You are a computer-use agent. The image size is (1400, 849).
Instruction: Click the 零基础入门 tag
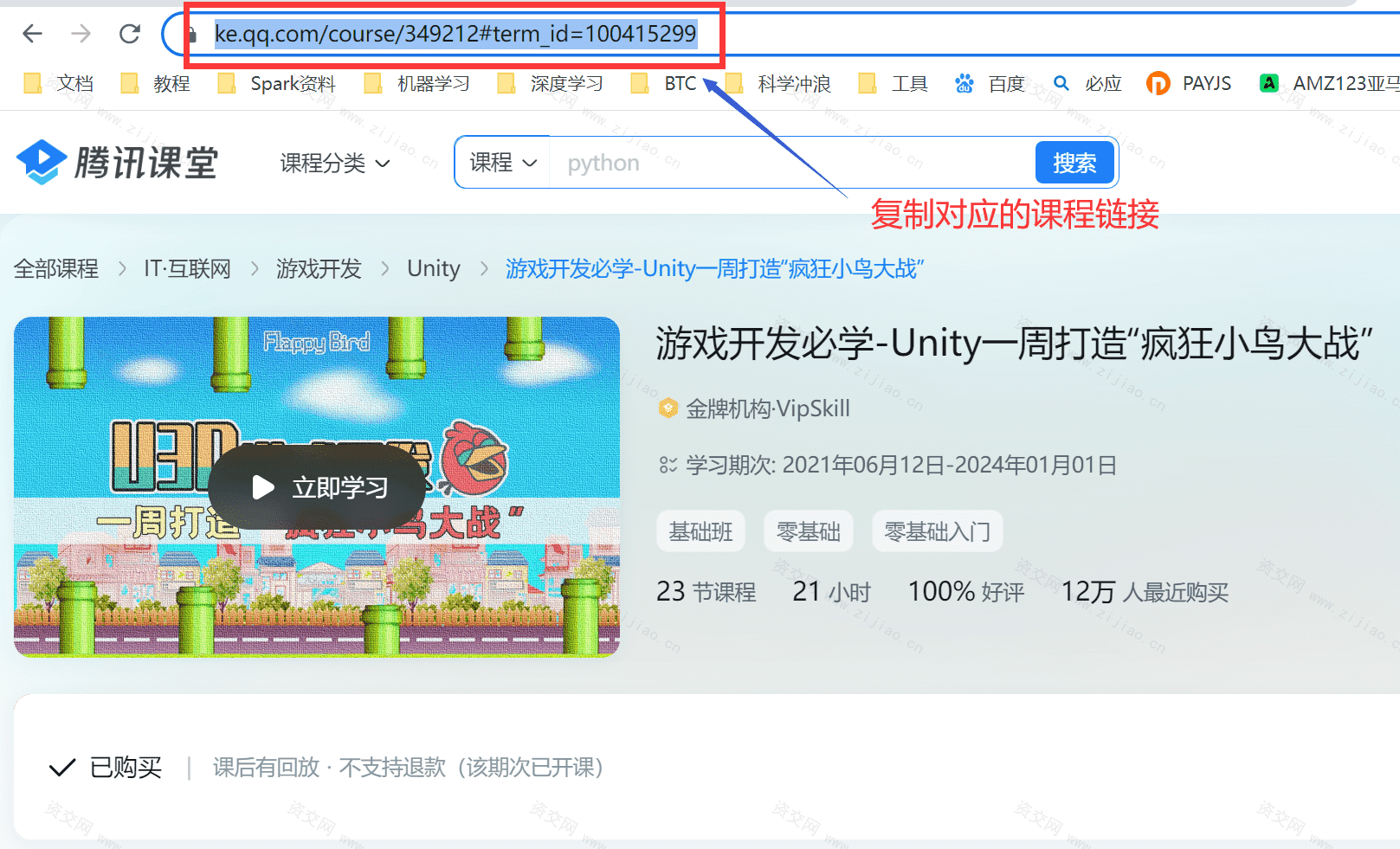click(x=938, y=531)
